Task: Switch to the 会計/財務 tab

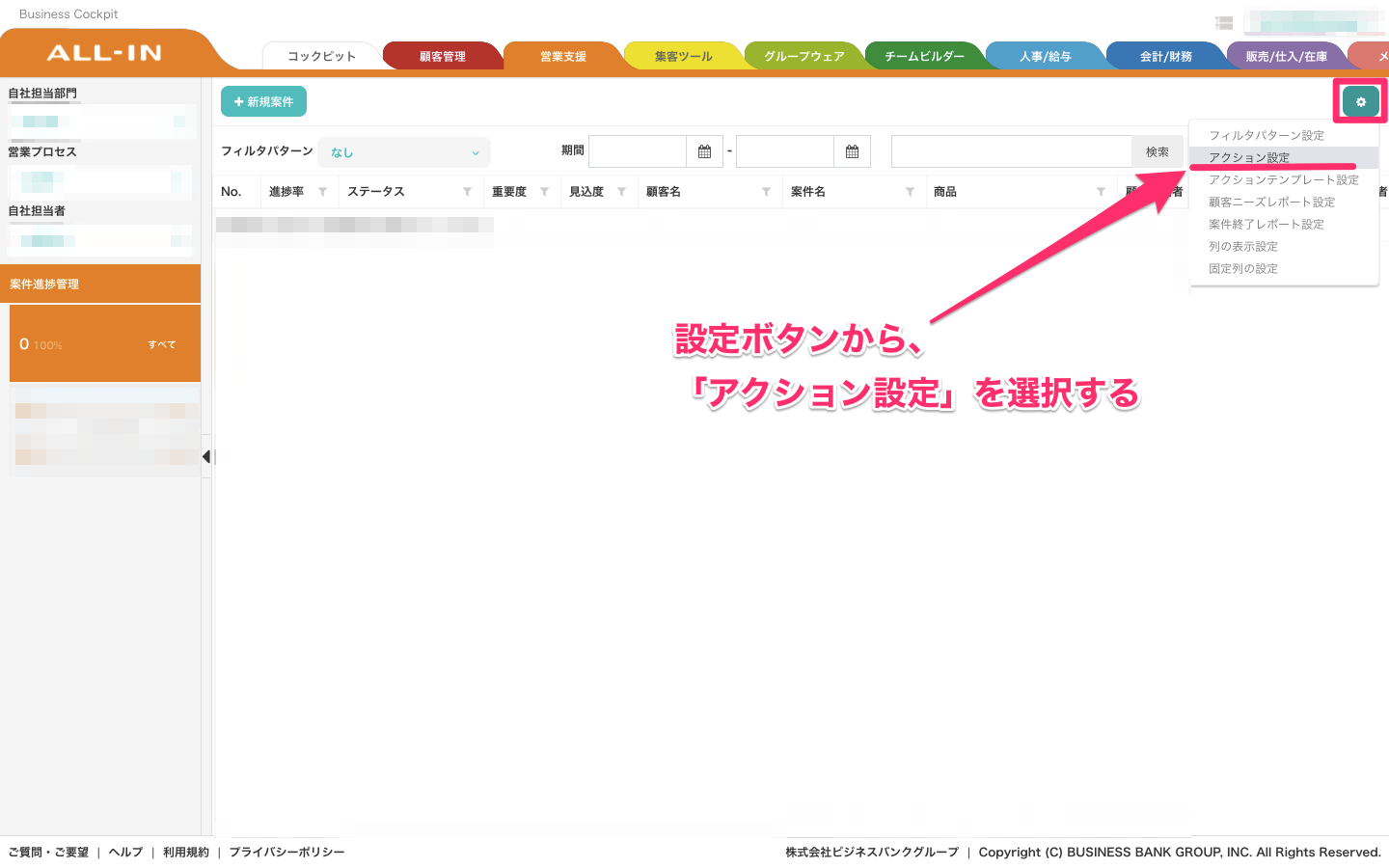Action: pyautogui.click(x=1166, y=56)
